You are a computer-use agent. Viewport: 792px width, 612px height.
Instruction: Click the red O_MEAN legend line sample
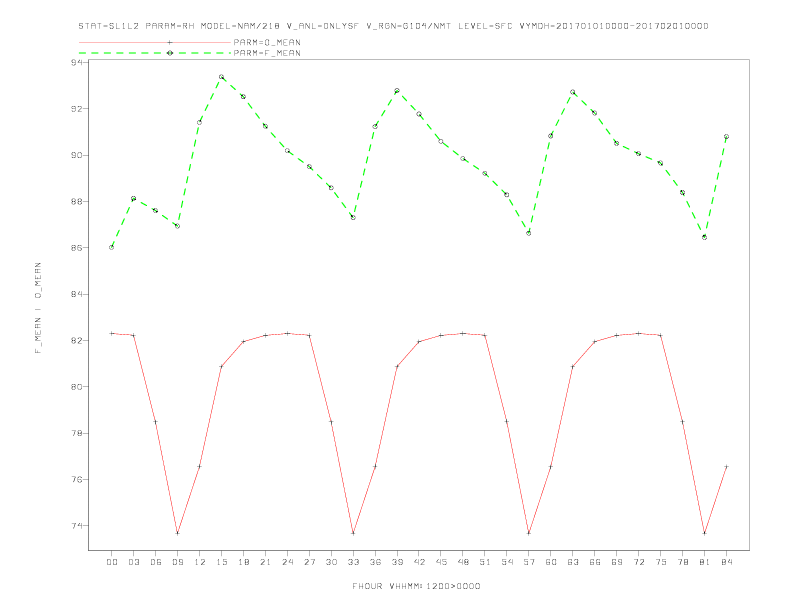tap(155, 42)
